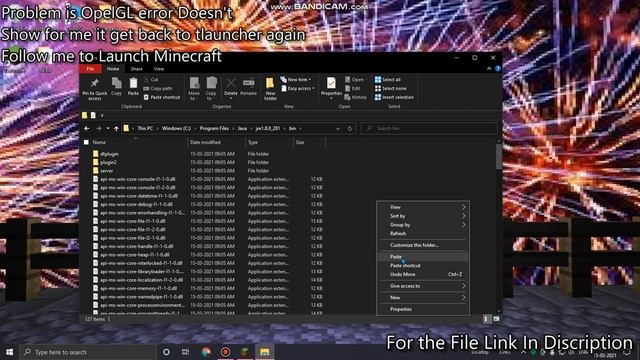Viewport: 640px width, 360px height.
Task: Switch to large icons view in status bar
Action: point(496,319)
